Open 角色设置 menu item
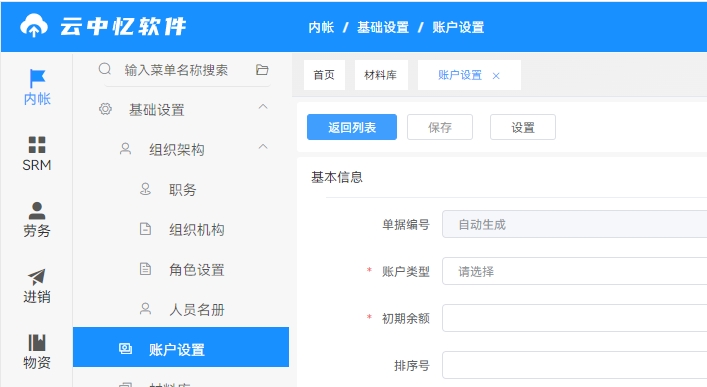 [181, 270]
